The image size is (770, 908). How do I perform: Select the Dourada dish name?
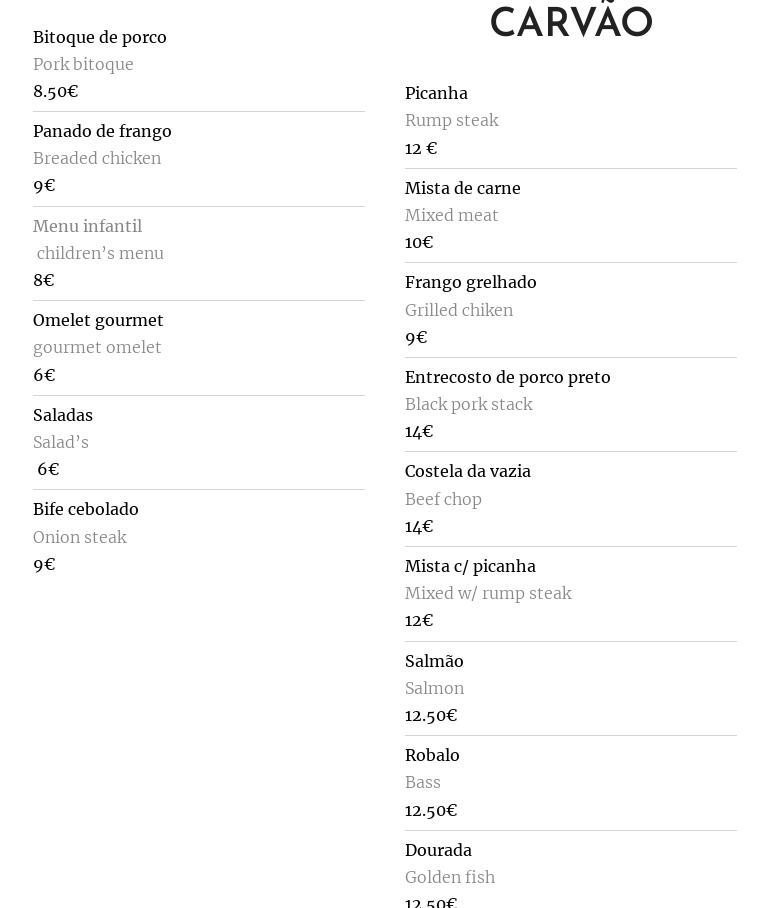[438, 850]
